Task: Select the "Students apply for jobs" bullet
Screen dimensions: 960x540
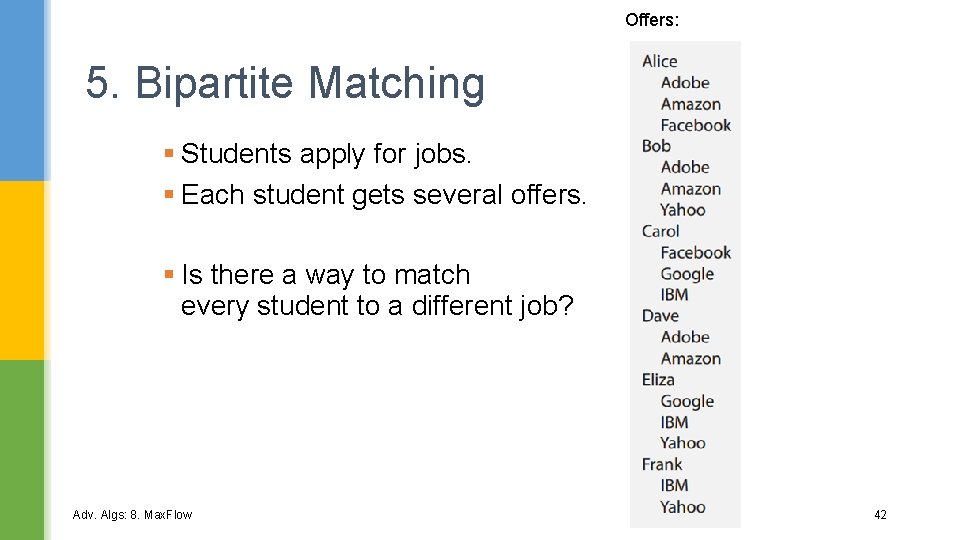Action: click(326, 154)
